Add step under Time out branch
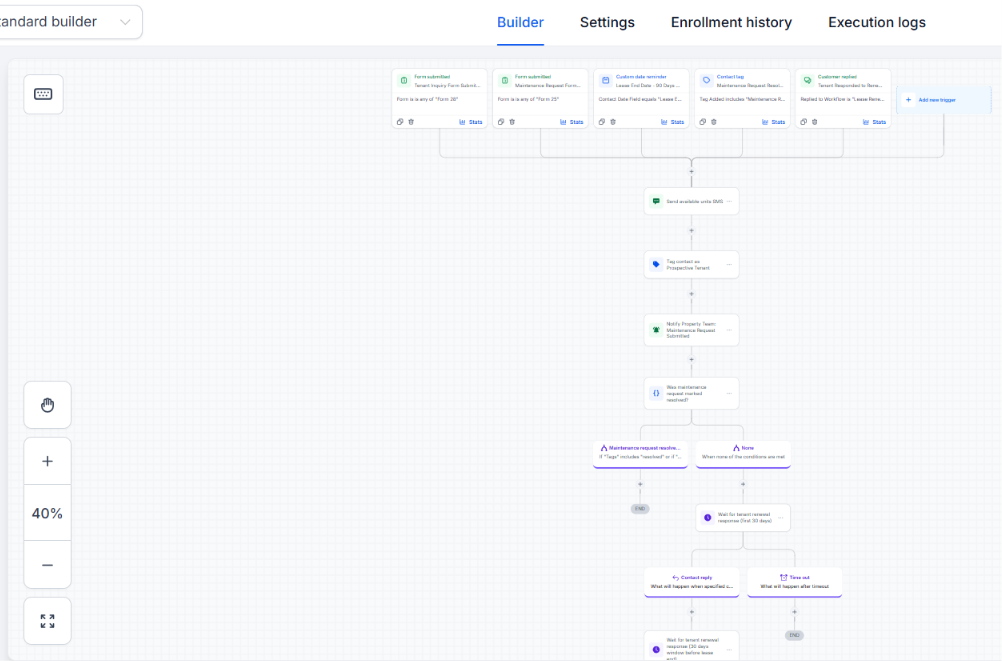1002x661 pixels. click(794, 612)
